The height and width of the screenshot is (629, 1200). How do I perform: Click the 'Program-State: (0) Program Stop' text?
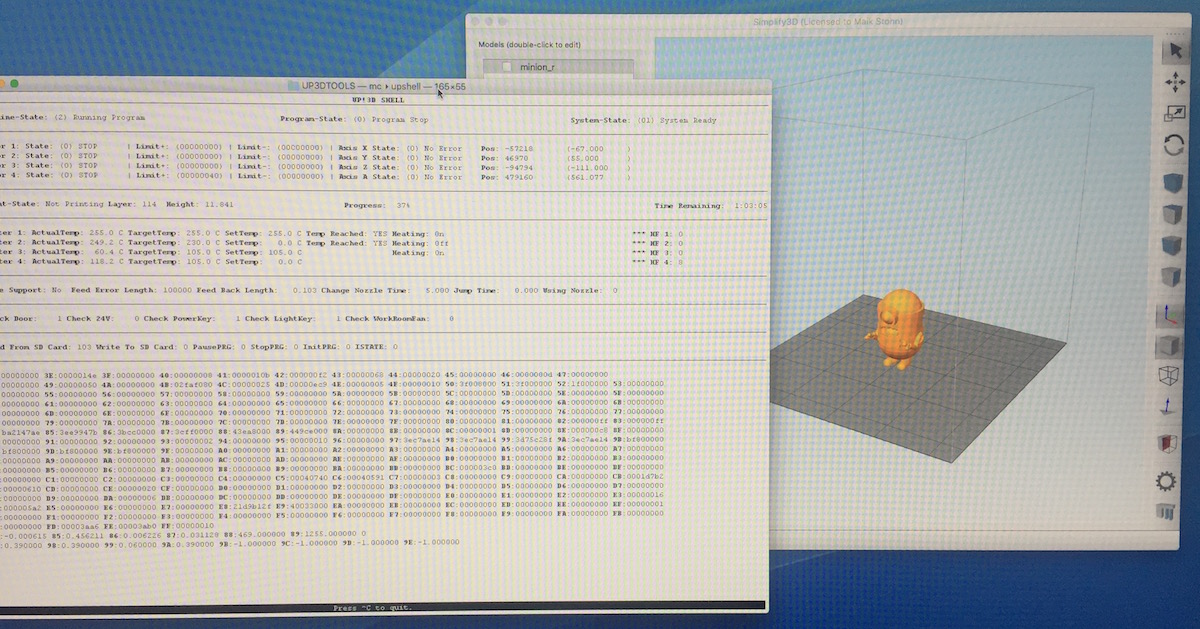coord(355,119)
